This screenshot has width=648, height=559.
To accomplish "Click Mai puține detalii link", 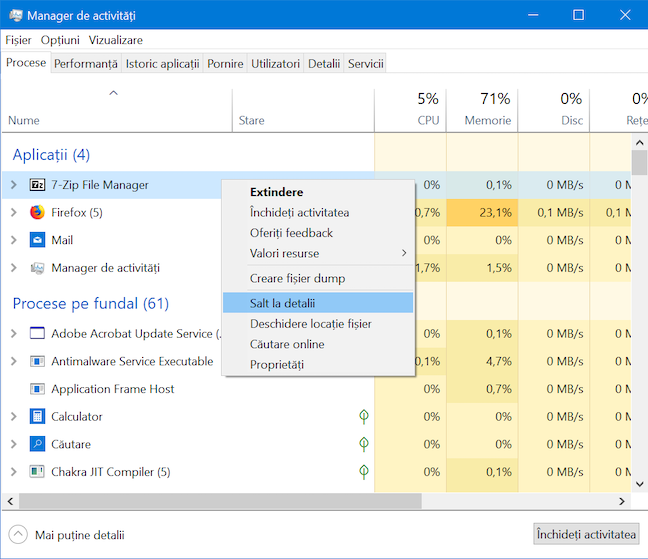I will pos(80,535).
